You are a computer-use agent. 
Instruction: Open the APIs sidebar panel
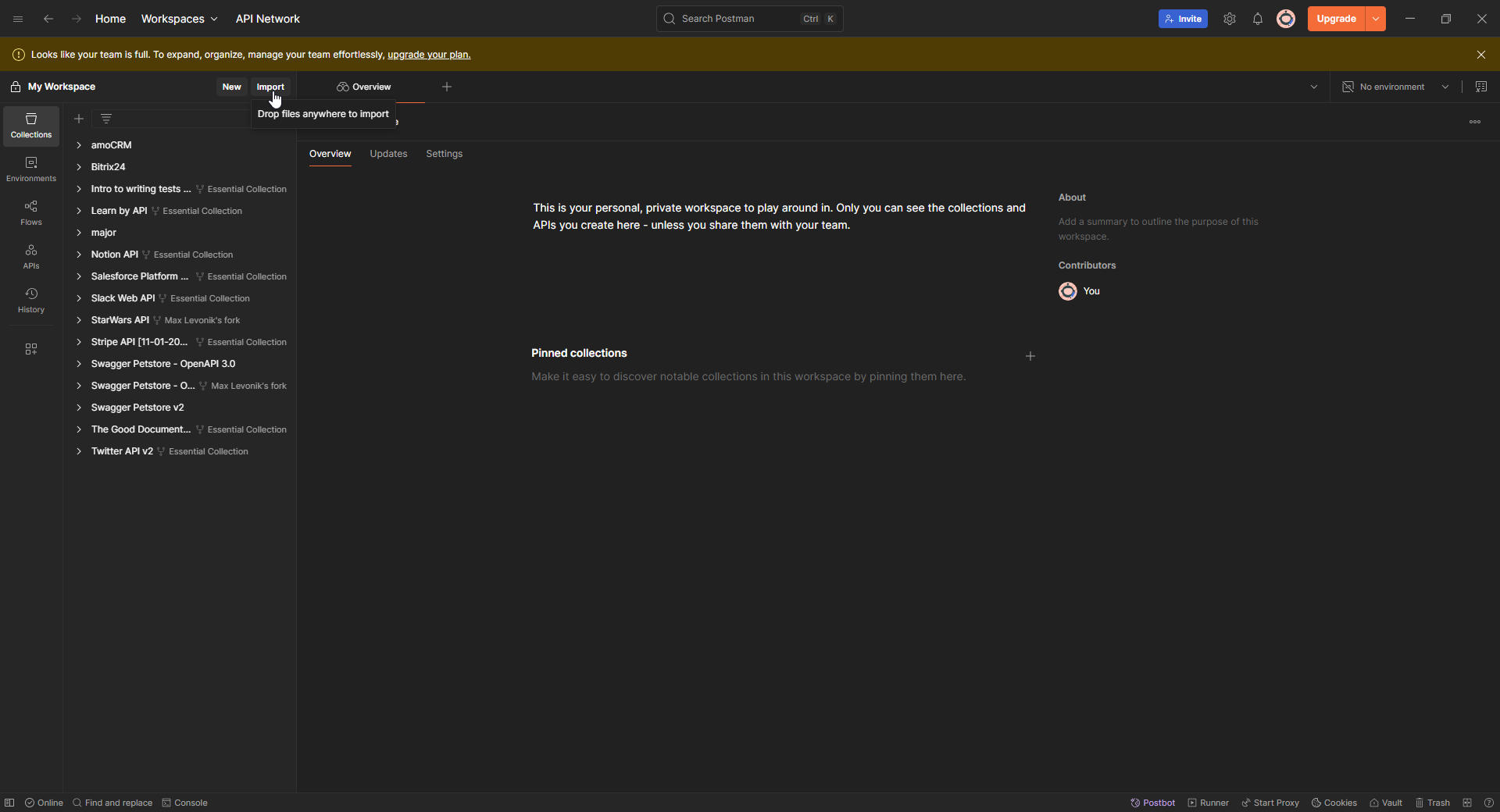(31, 257)
